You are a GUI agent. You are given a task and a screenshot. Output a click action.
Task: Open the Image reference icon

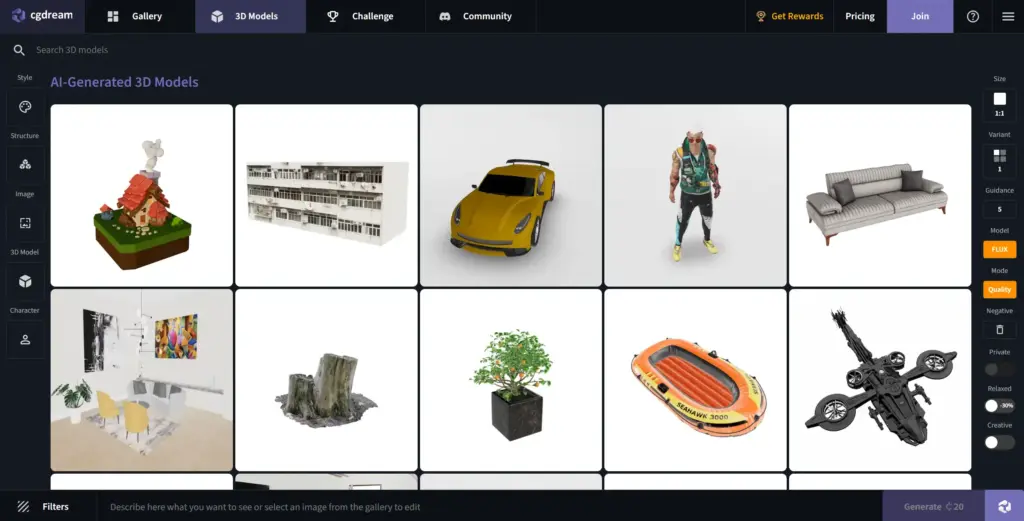pos(25,223)
